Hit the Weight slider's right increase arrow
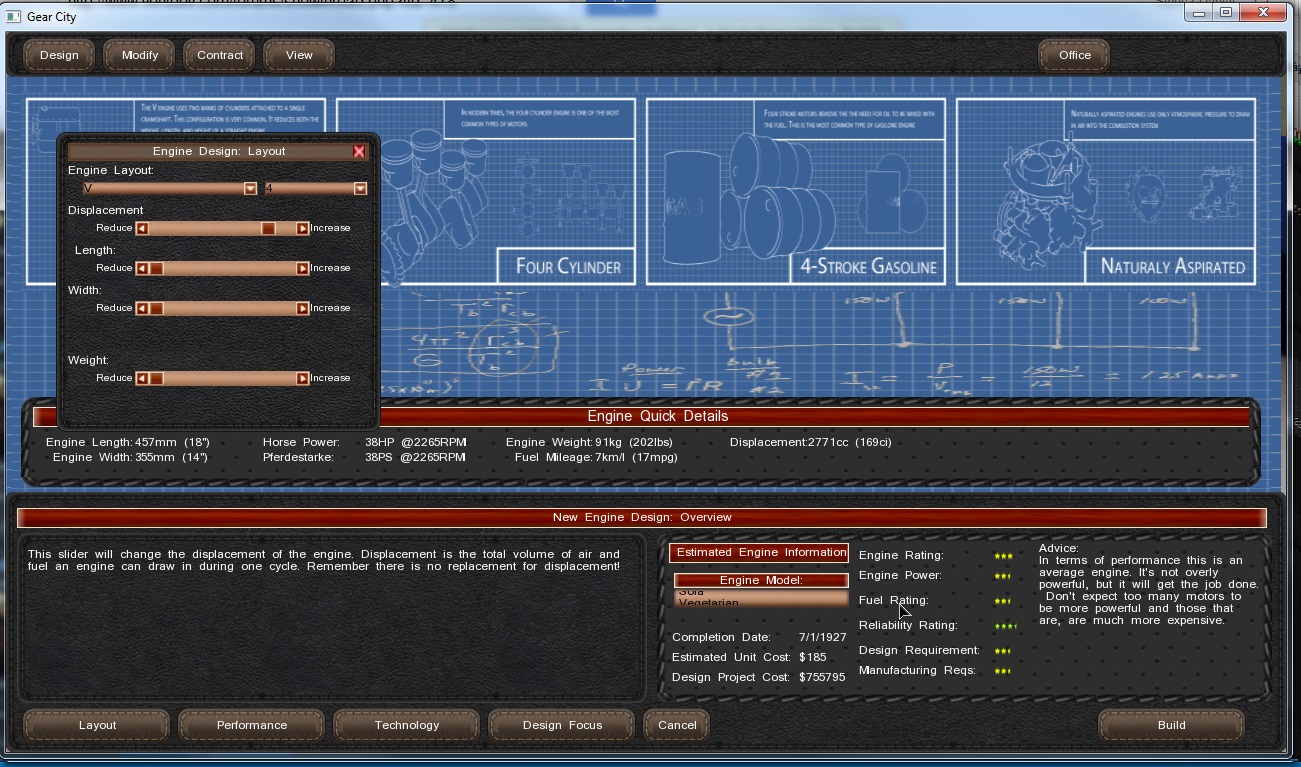This screenshot has height=767, width=1301. (302, 378)
